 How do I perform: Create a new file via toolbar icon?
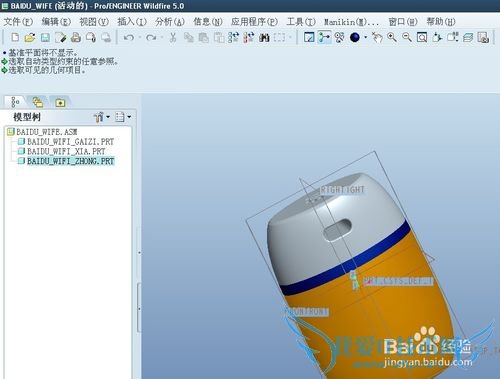click(15, 37)
